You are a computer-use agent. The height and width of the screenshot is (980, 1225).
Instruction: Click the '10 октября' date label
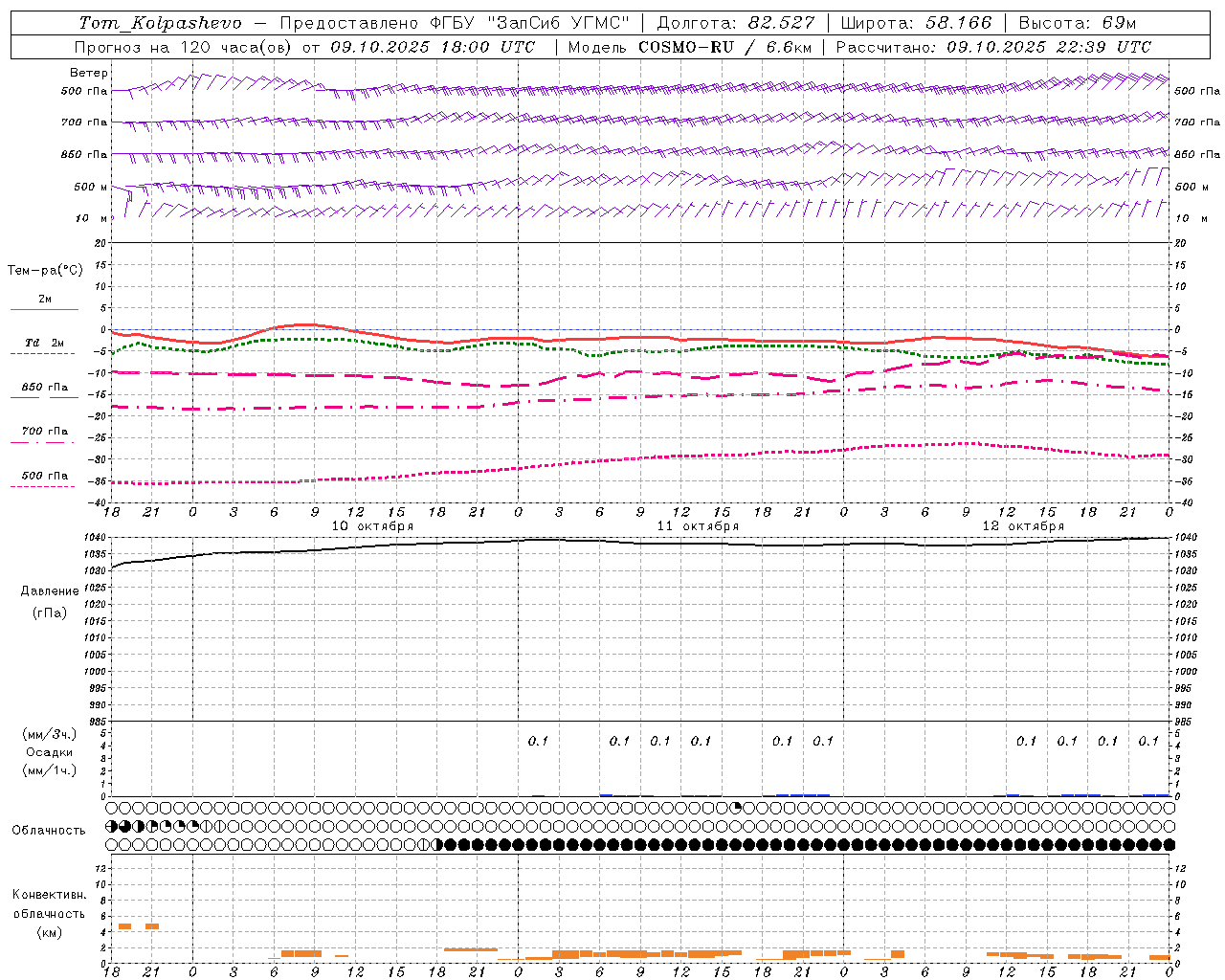(x=372, y=526)
